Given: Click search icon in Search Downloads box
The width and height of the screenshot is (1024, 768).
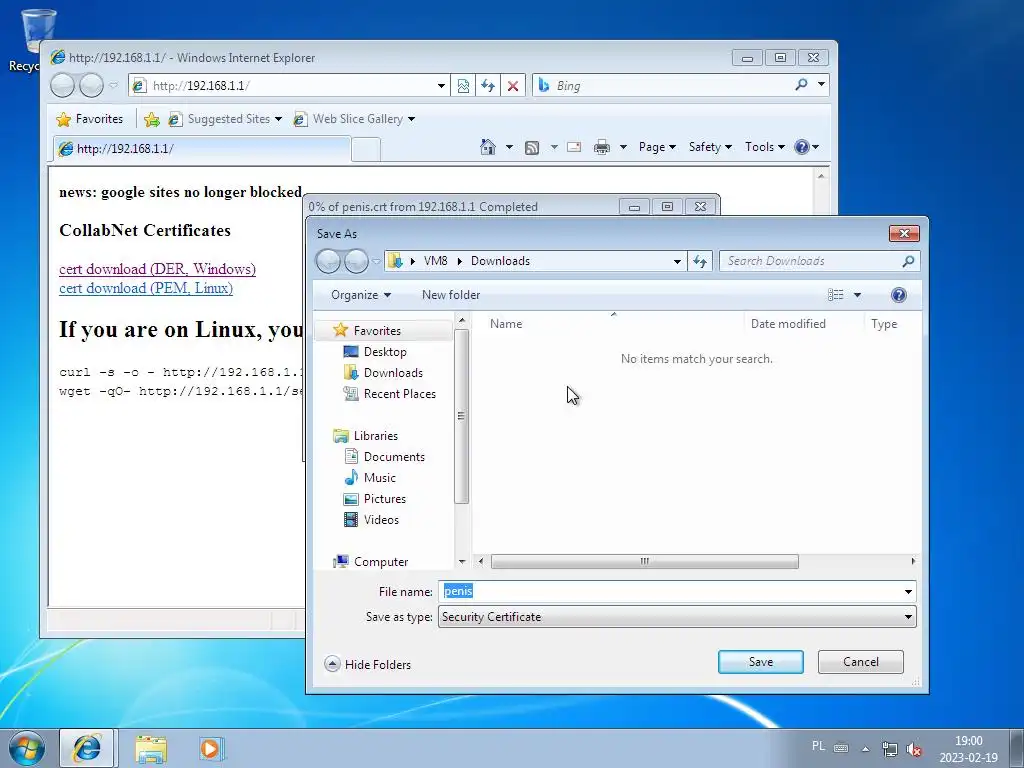Looking at the screenshot, I should [x=908, y=261].
